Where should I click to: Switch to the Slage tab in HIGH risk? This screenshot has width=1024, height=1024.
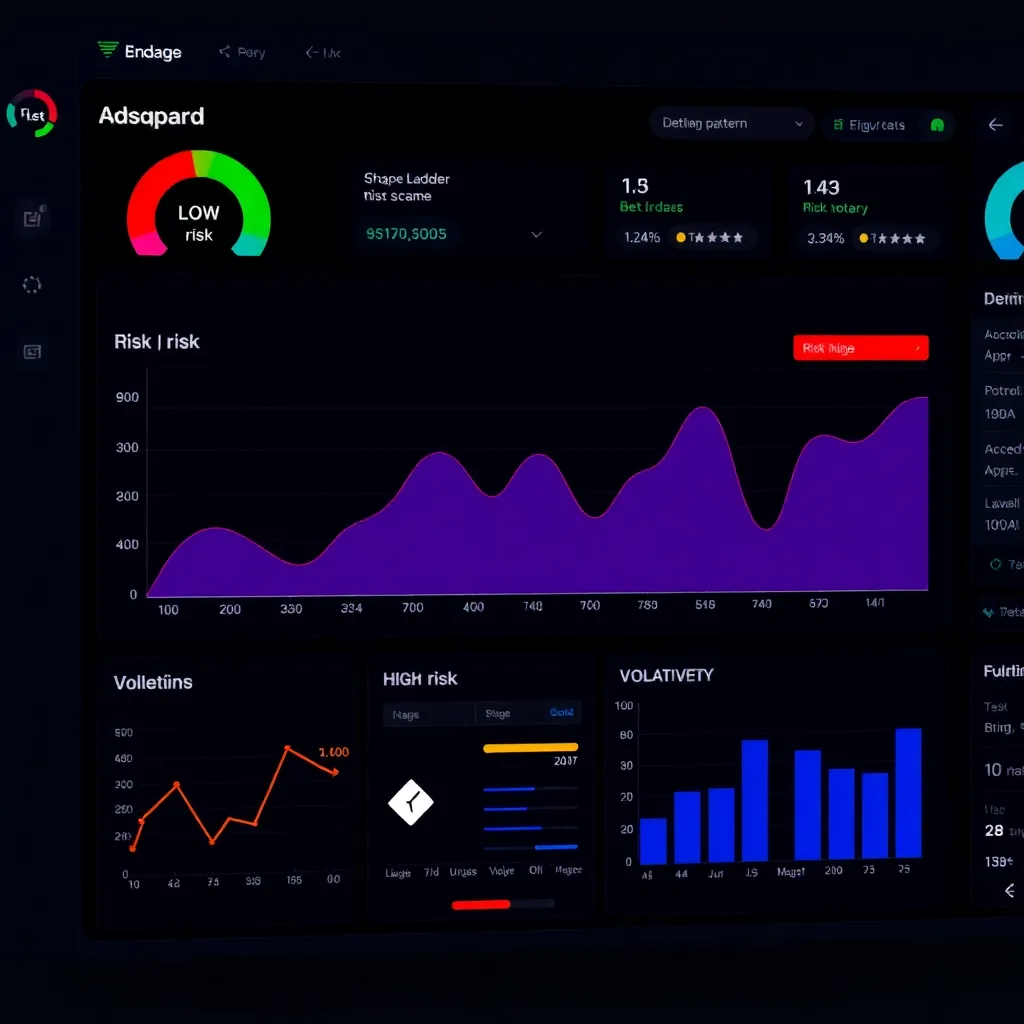click(x=498, y=713)
